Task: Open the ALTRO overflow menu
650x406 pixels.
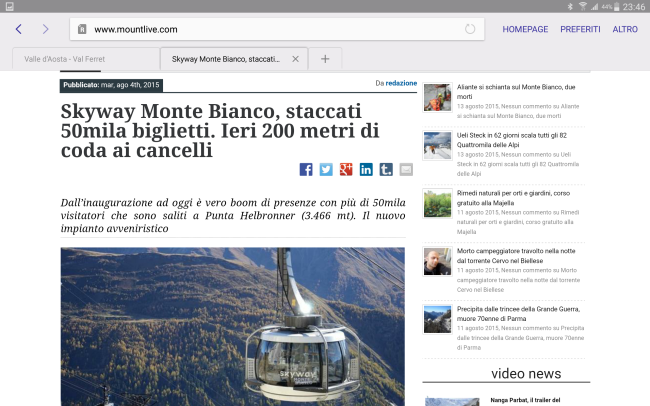Action: 625,29
